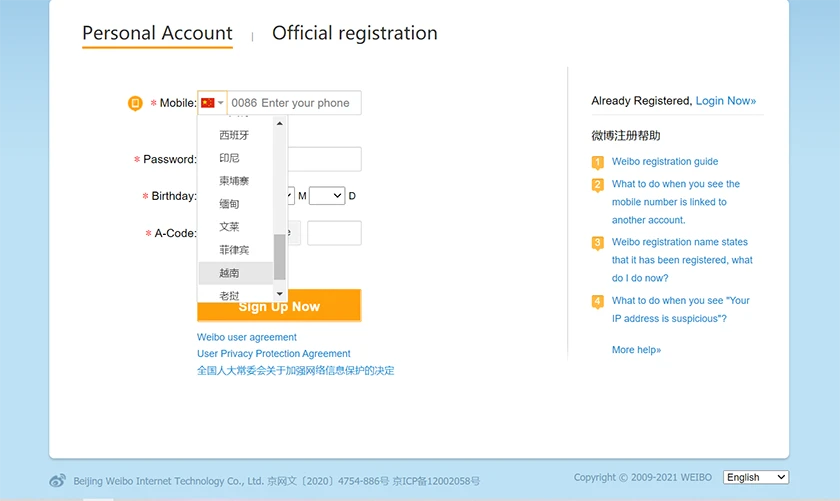Open the IP address is suspicious help link

[680, 309]
